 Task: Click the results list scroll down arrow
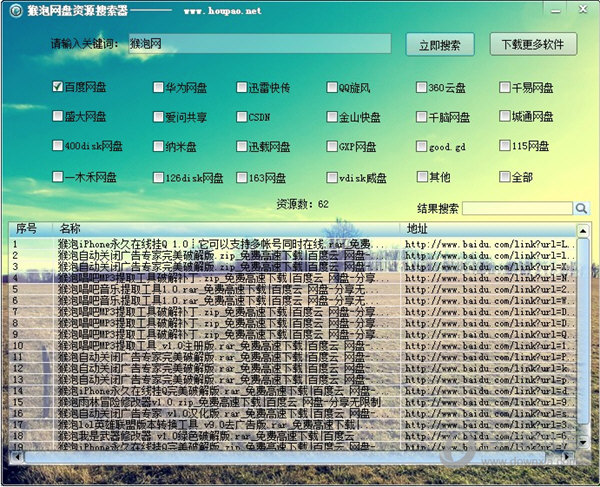(x=583, y=442)
